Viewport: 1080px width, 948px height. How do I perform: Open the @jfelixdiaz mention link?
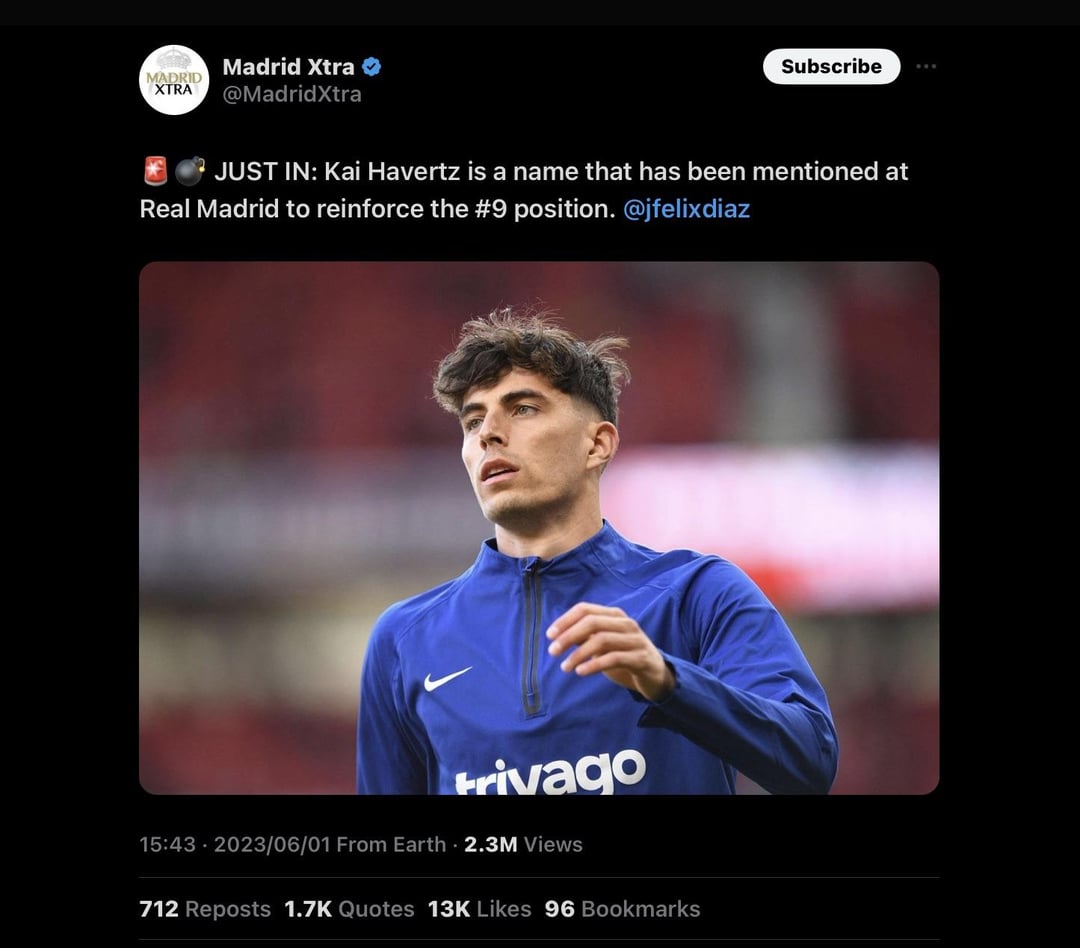pos(686,210)
